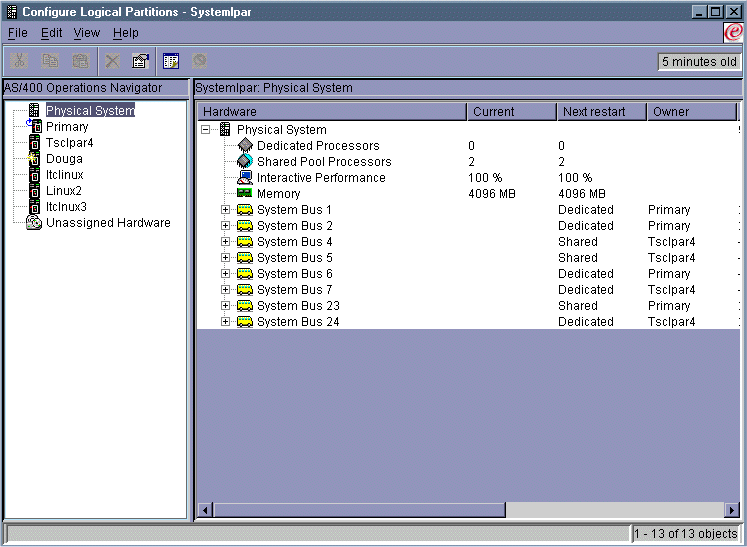Click the Hardware column header
This screenshot has width=747, height=547.
[332, 111]
